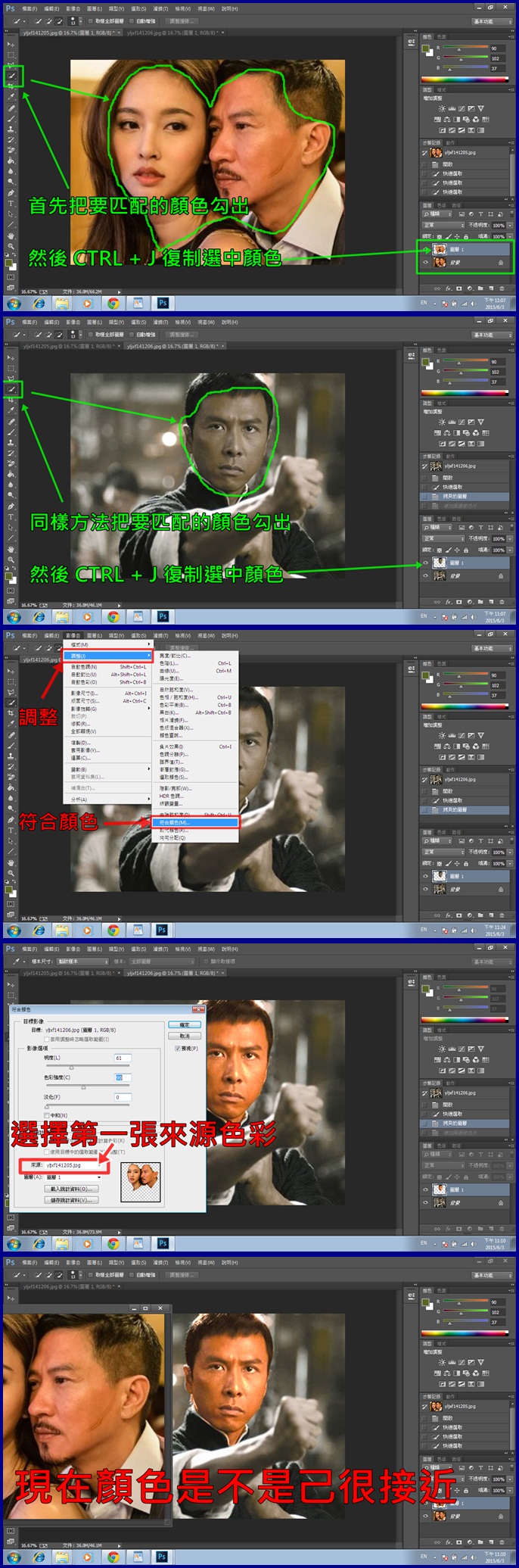Add Curves adjustment in 符合顏色 dialog screenshot
This screenshot has height=1568, width=519.
coord(461,1049)
